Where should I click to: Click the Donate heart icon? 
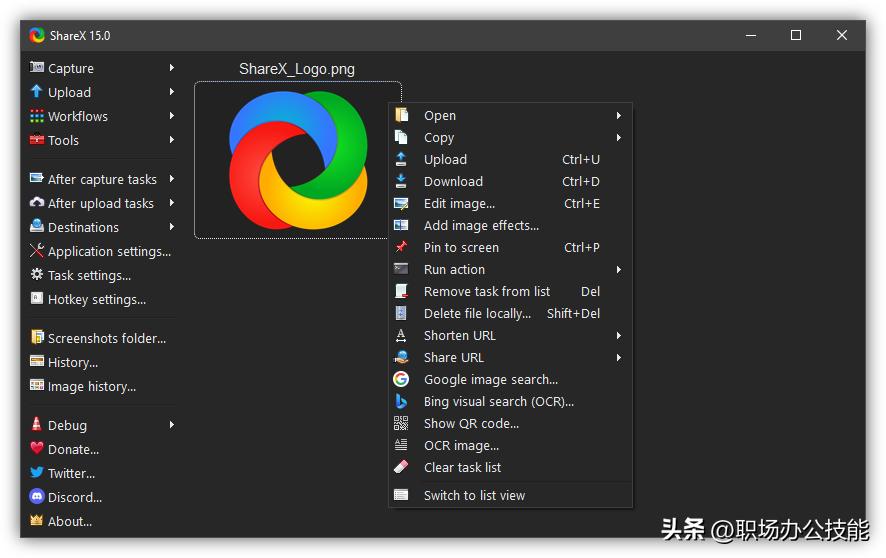(x=37, y=449)
